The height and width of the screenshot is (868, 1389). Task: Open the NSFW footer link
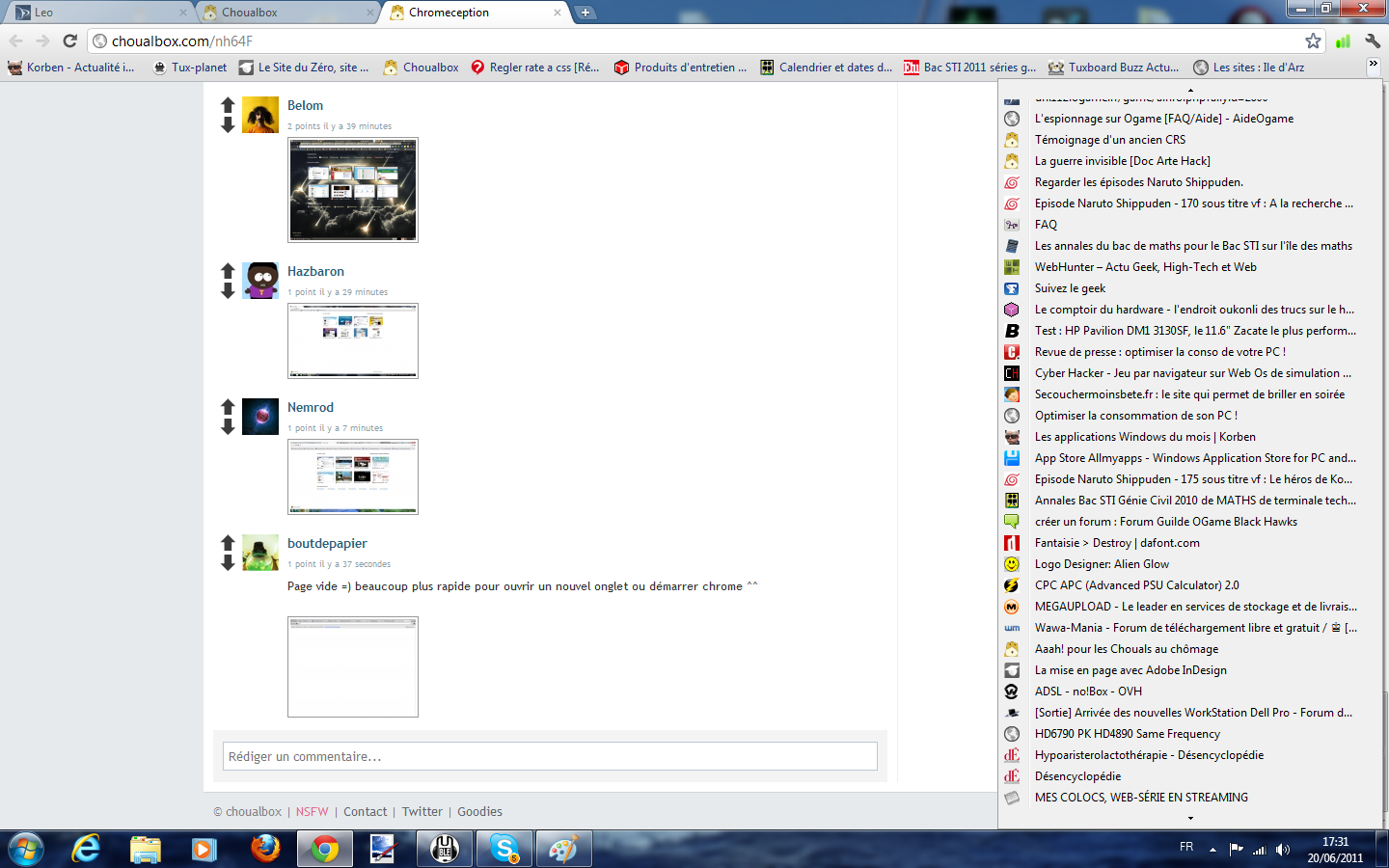[x=312, y=812]
